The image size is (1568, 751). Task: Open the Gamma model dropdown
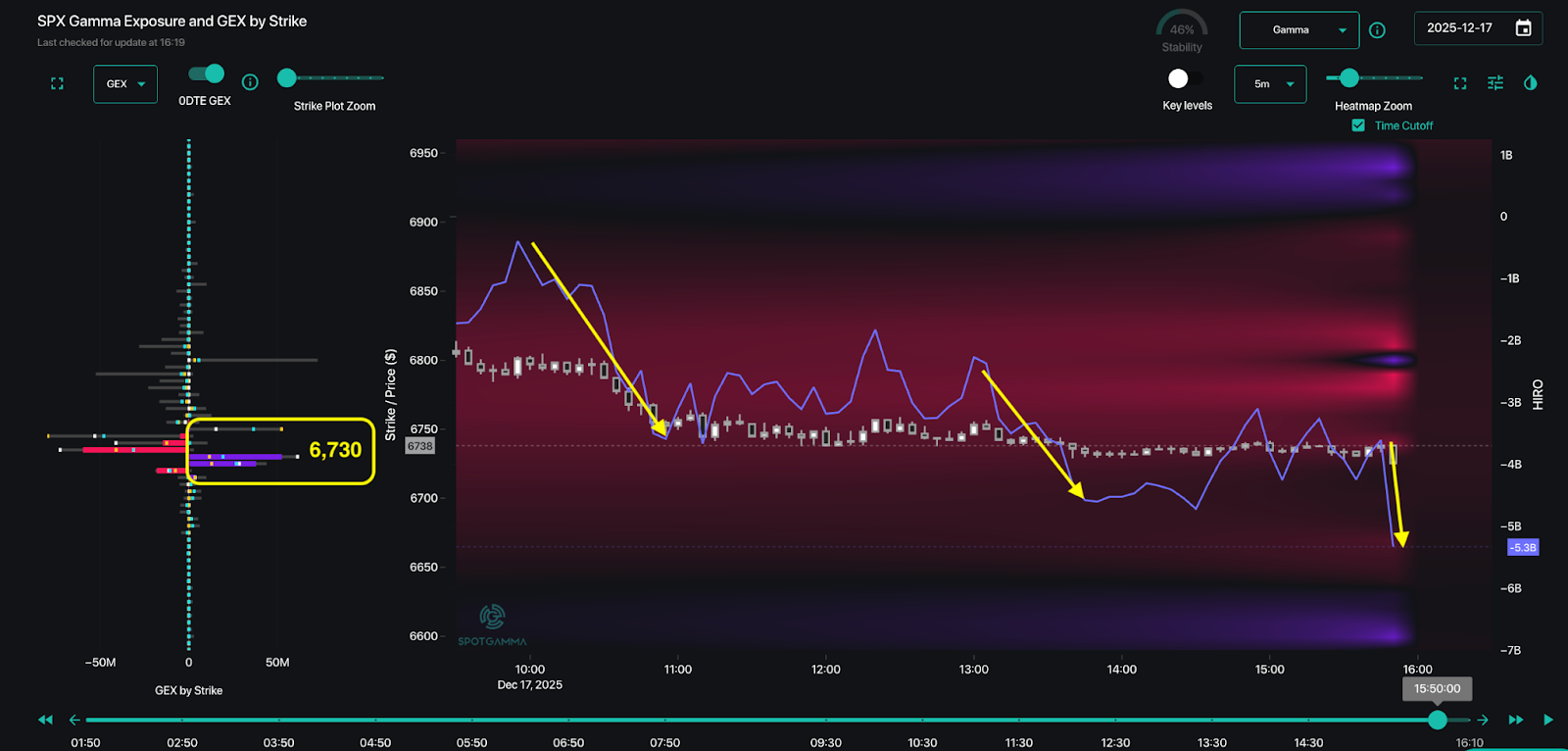tap(1299, 30)
